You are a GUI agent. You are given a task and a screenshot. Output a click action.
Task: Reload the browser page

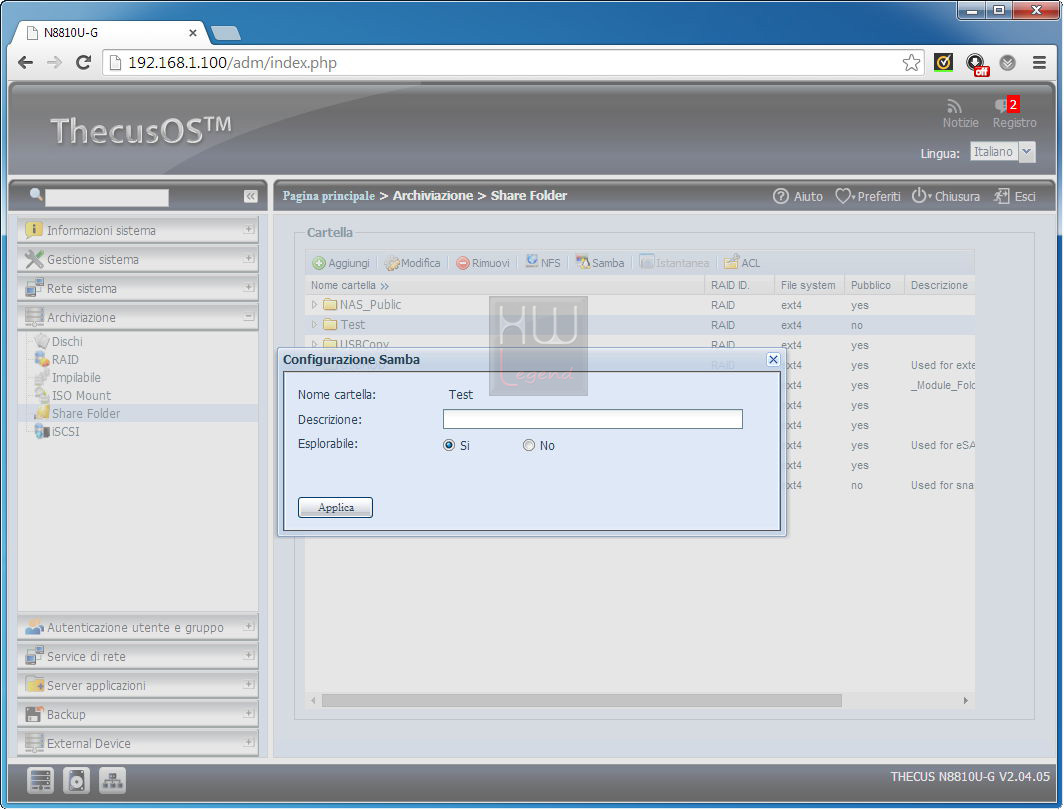pos(83,62)
